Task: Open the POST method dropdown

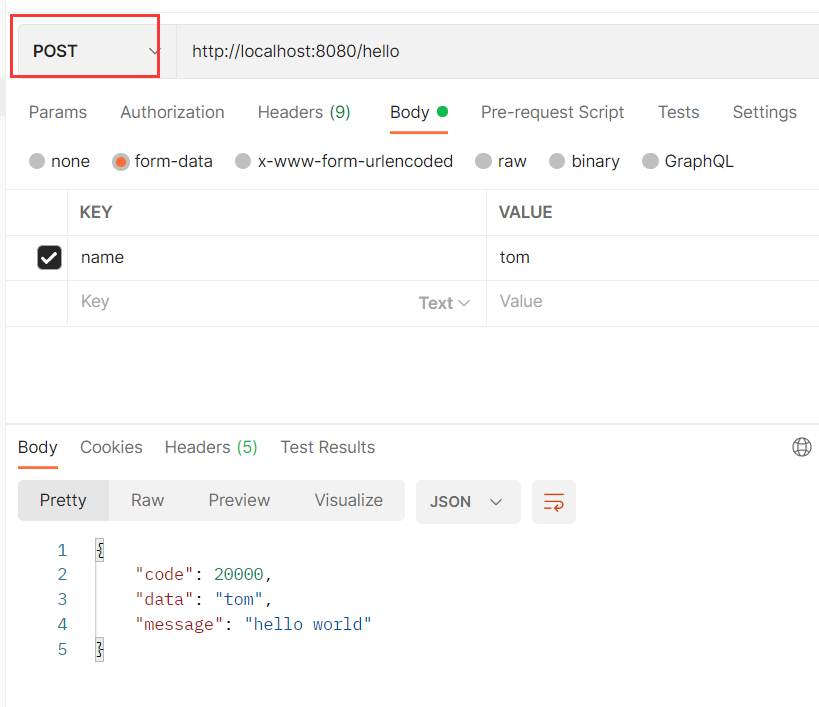Action: click(87, 51)
